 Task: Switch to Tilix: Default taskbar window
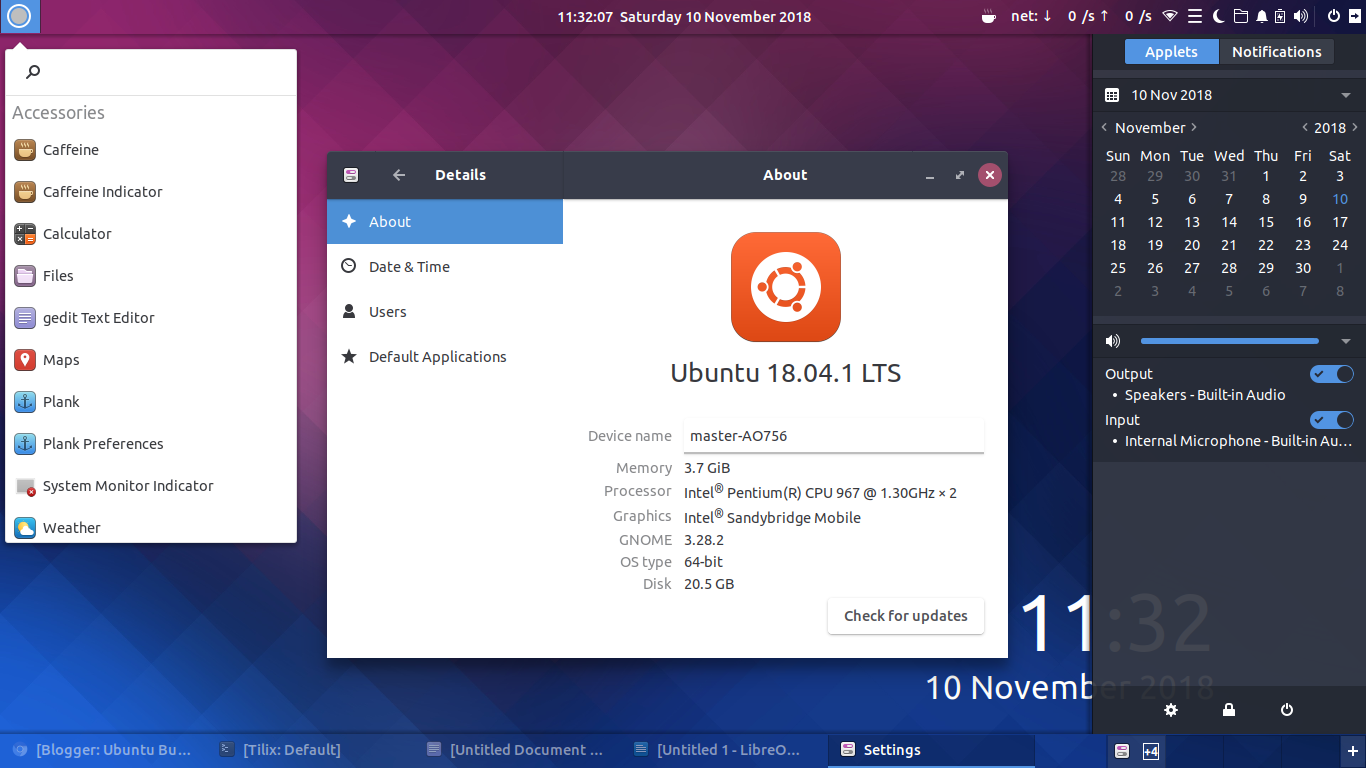click(310, 750)
